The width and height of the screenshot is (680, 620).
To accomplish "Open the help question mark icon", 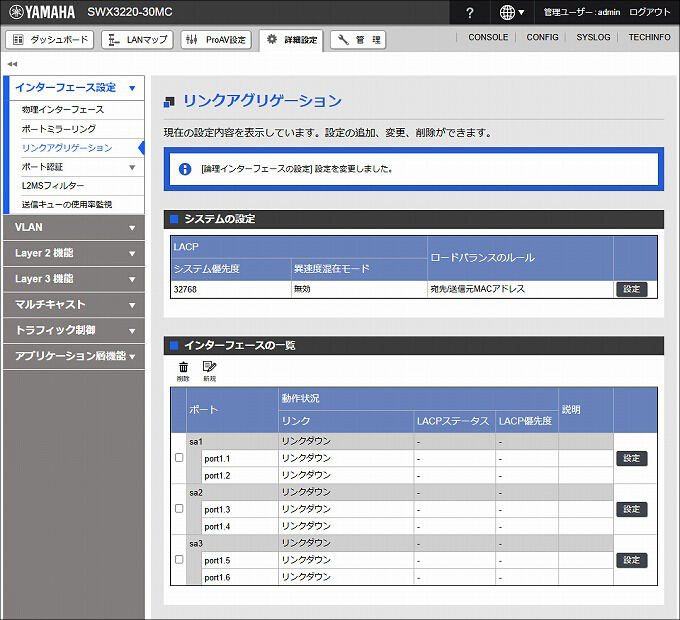I will pos(470,13).
